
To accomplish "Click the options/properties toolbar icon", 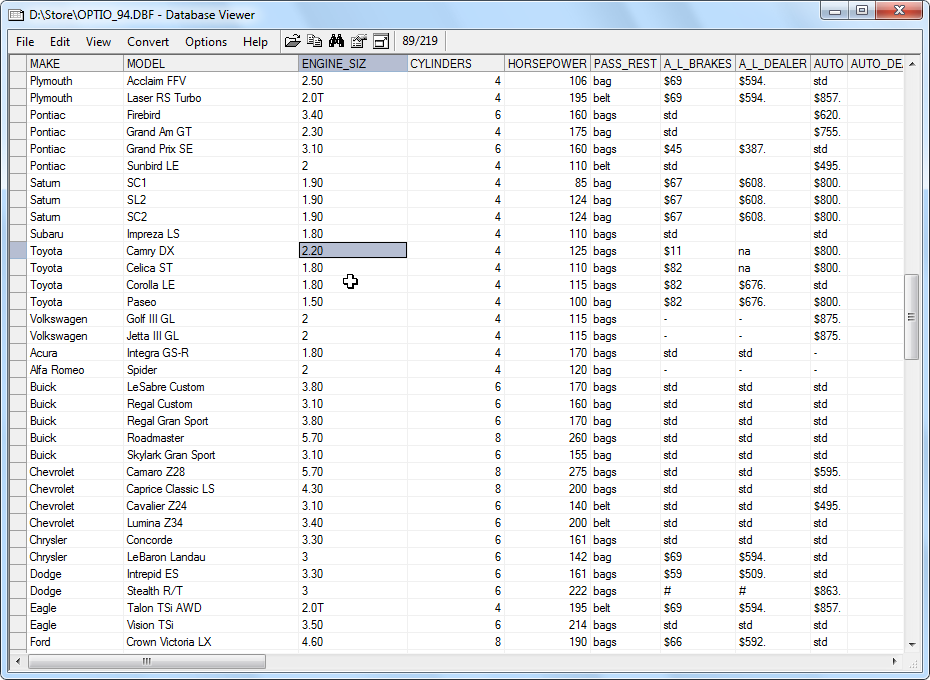I will [358, 41].
